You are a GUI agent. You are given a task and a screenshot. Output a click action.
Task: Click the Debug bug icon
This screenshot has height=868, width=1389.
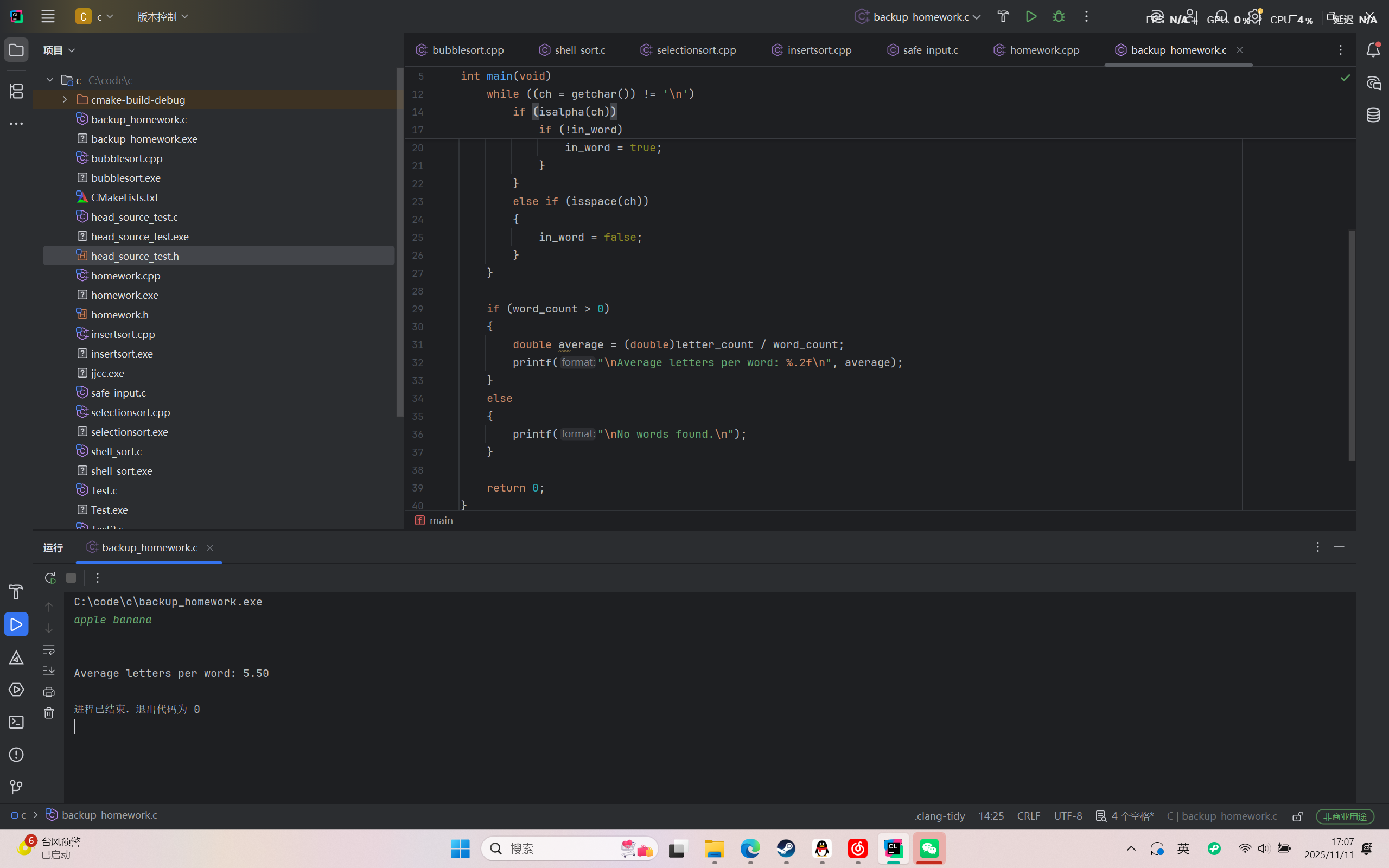(1059, 17)
